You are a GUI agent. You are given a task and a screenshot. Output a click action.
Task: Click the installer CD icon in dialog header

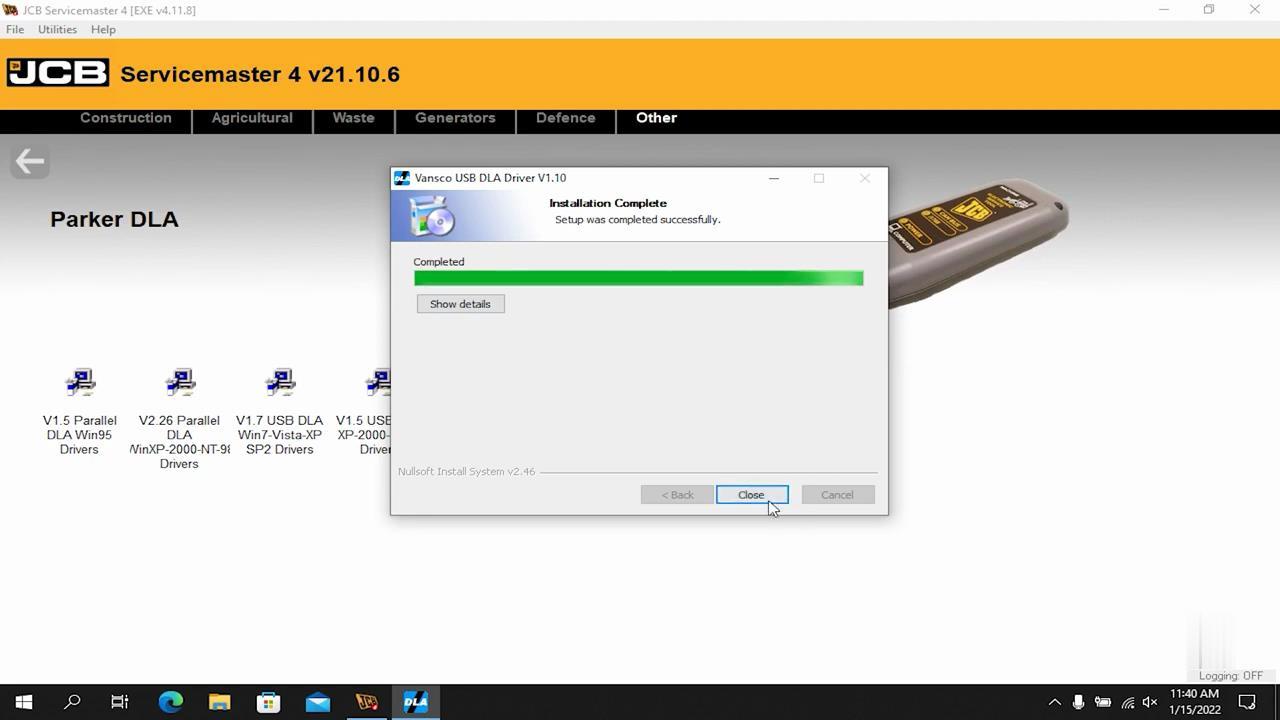pos(432,215)
